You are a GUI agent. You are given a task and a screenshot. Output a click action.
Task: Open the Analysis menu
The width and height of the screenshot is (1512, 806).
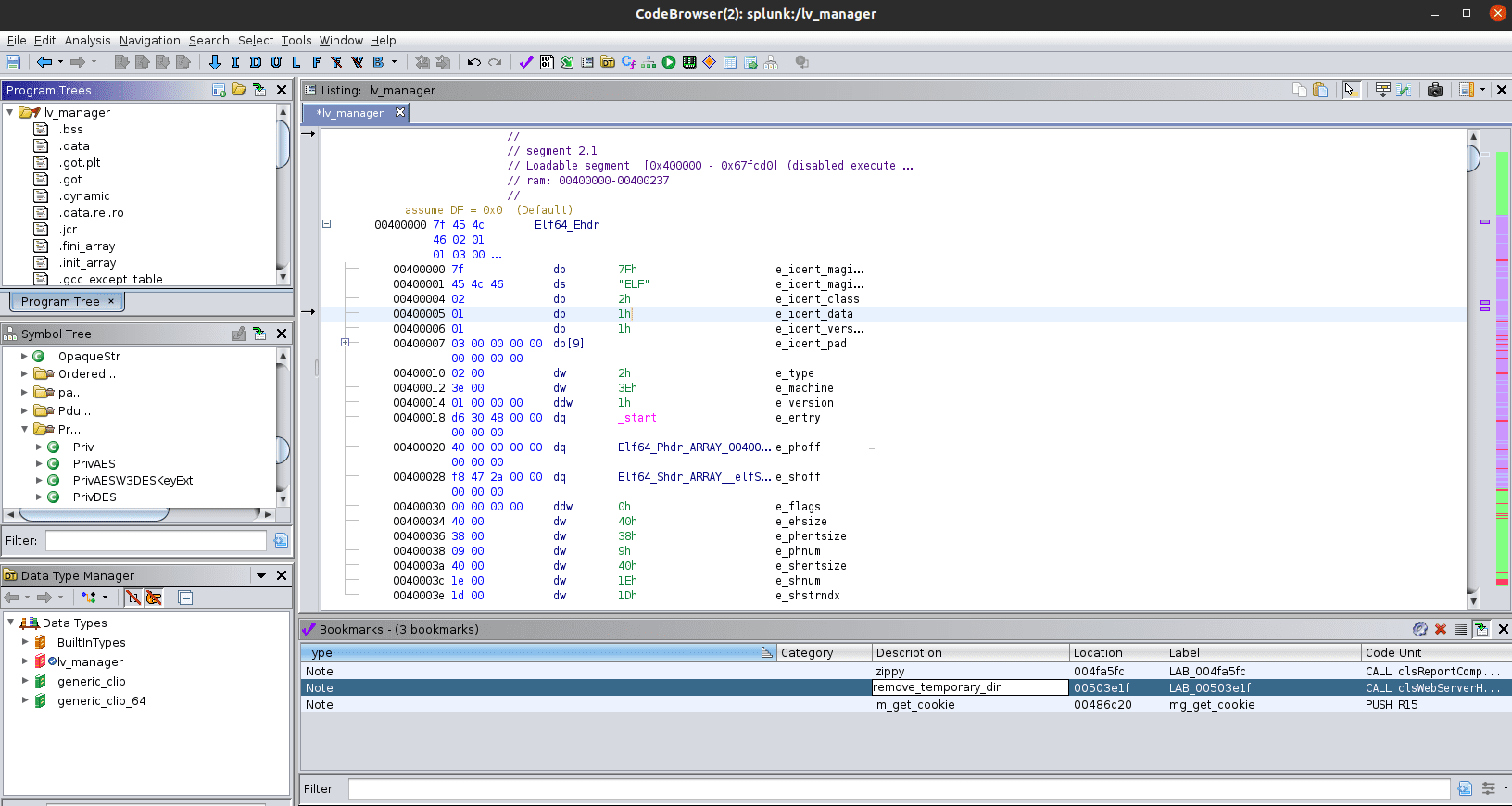point(87,40)
